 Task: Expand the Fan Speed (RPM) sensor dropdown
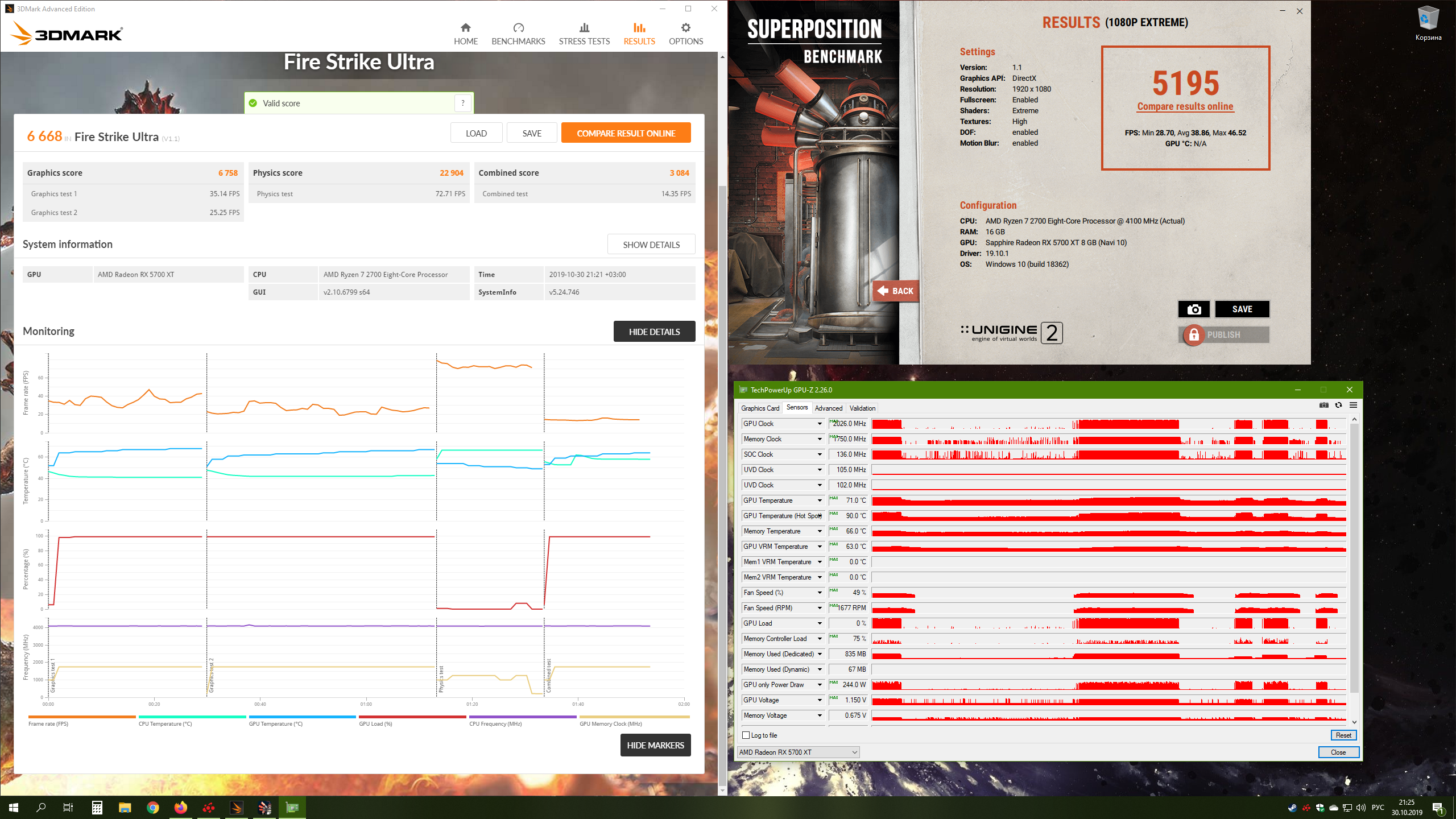[820, 608]
